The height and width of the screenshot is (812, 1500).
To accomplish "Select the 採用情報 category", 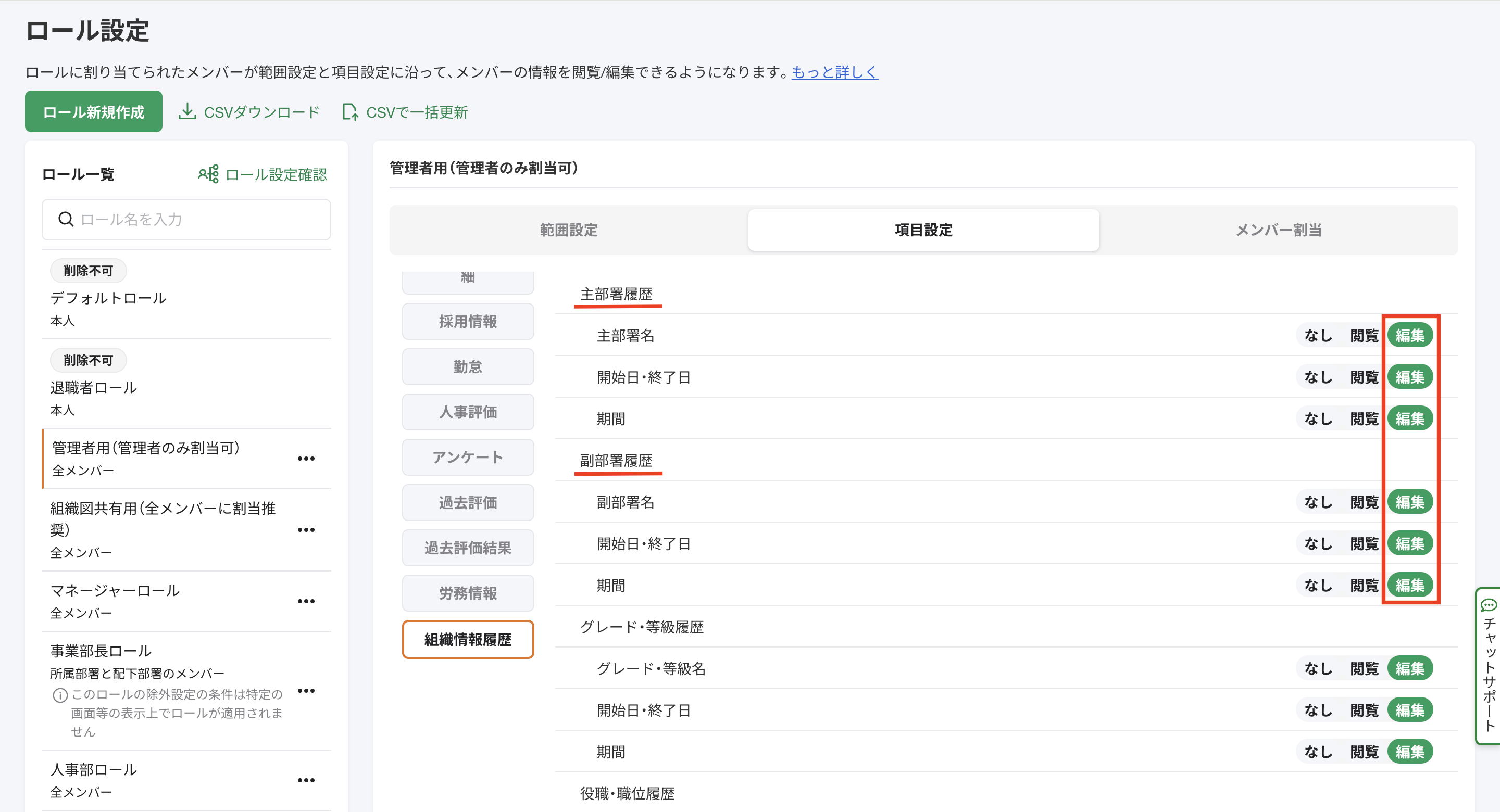I will click(x=468, y=321).
